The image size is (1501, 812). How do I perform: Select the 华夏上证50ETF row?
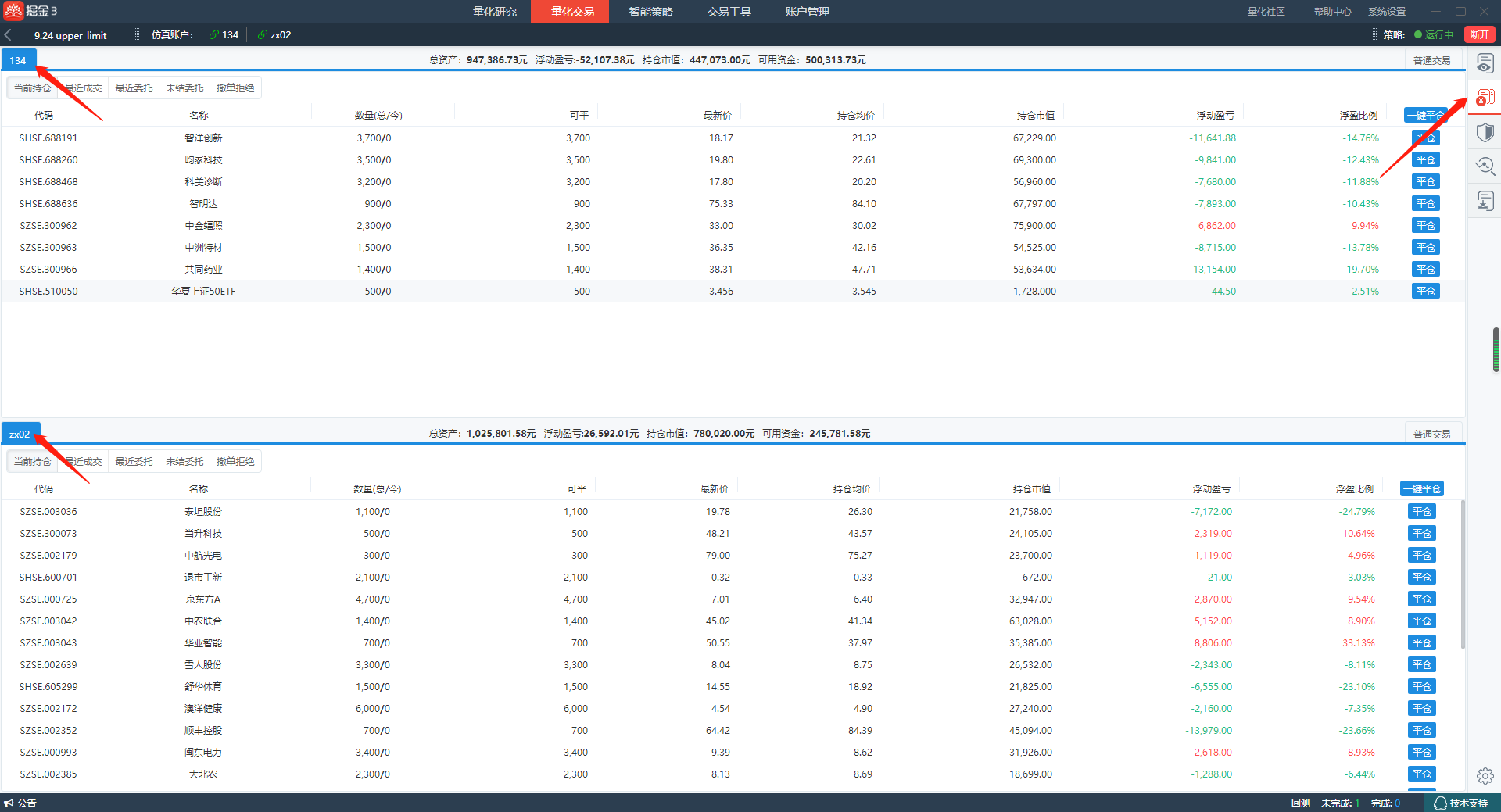click(733, 292)
